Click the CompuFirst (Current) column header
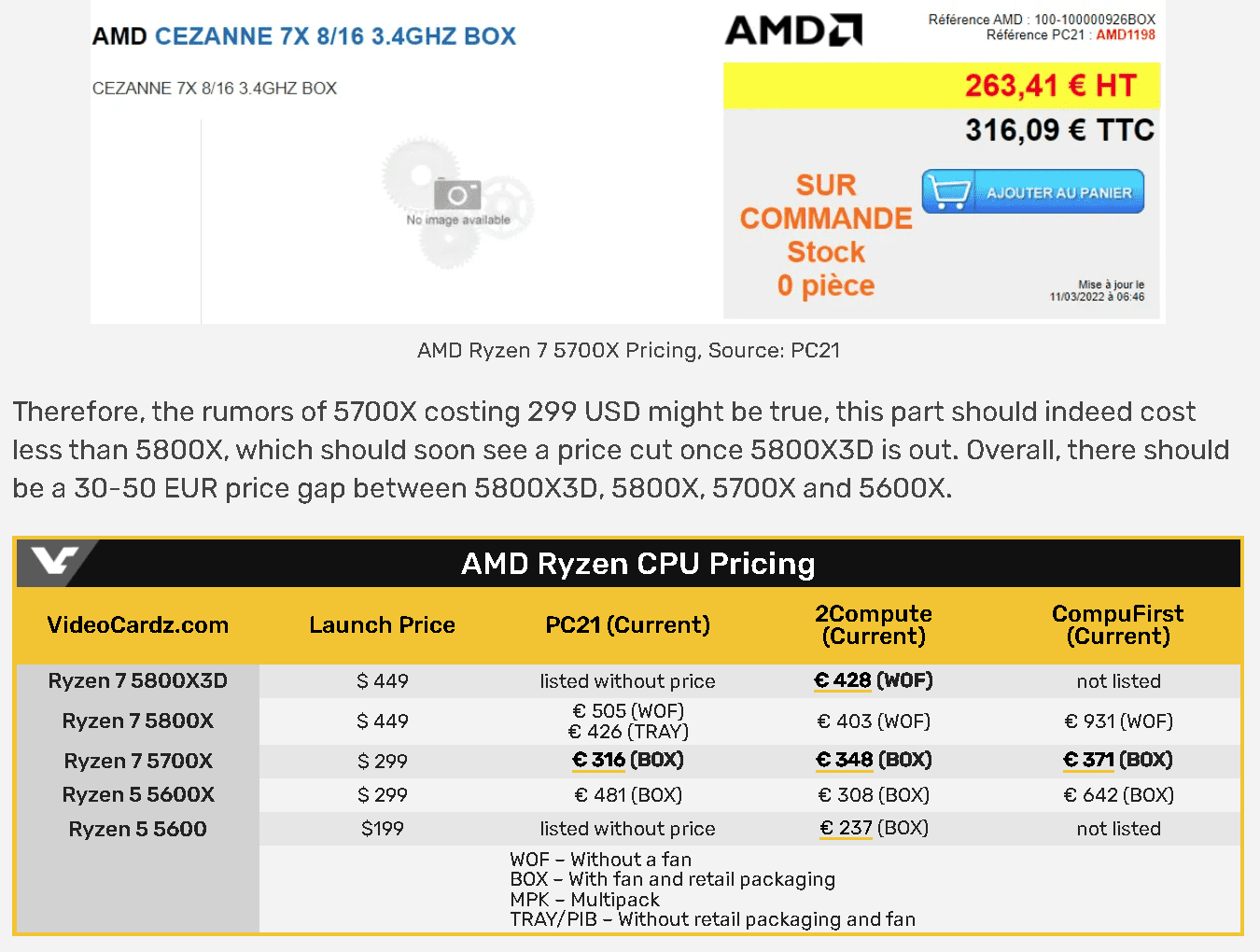This screenshot has height=952, width=1260. tap(1118, 625)
